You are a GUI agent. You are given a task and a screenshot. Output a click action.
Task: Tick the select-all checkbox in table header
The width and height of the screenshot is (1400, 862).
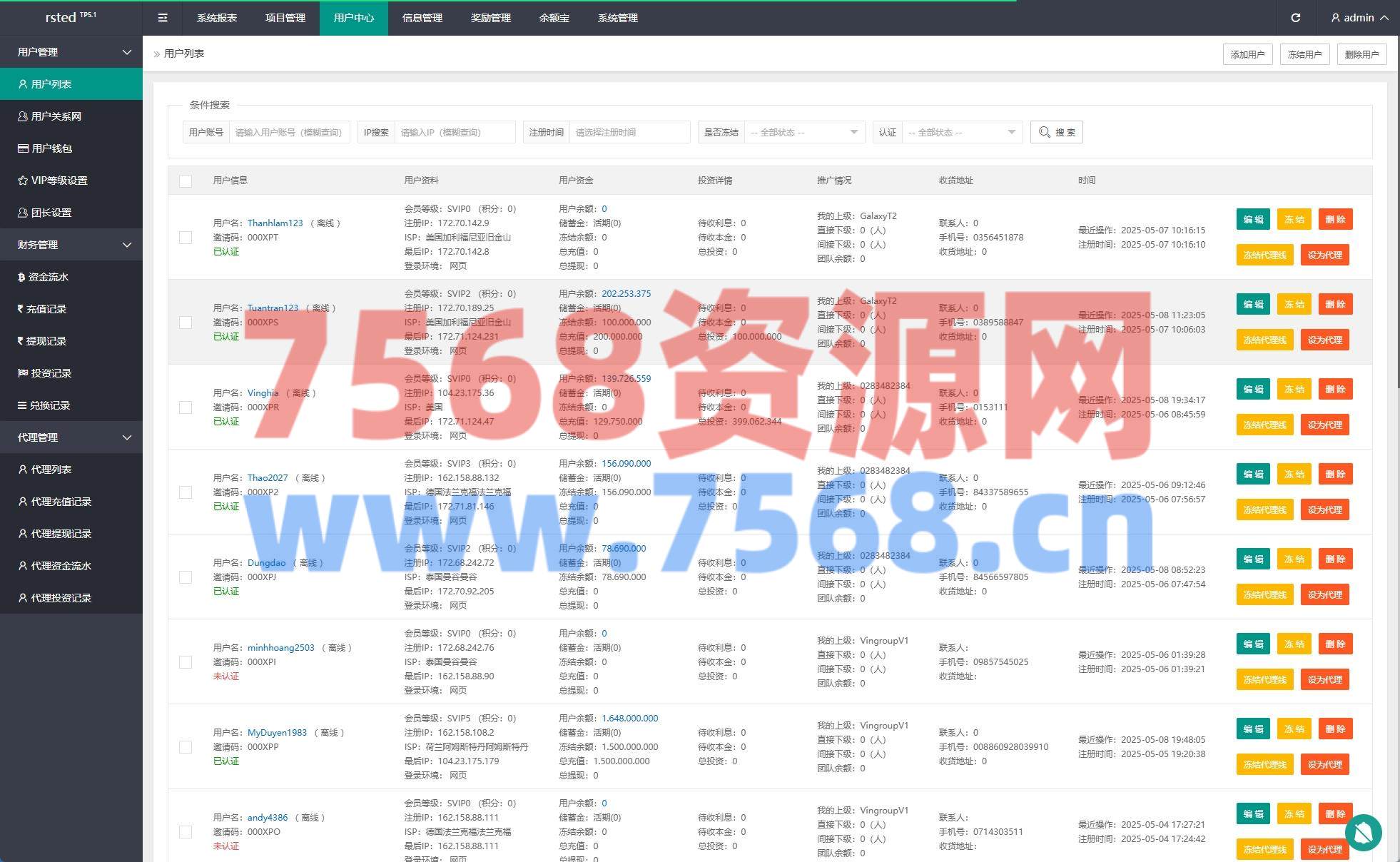coord(186,181)
